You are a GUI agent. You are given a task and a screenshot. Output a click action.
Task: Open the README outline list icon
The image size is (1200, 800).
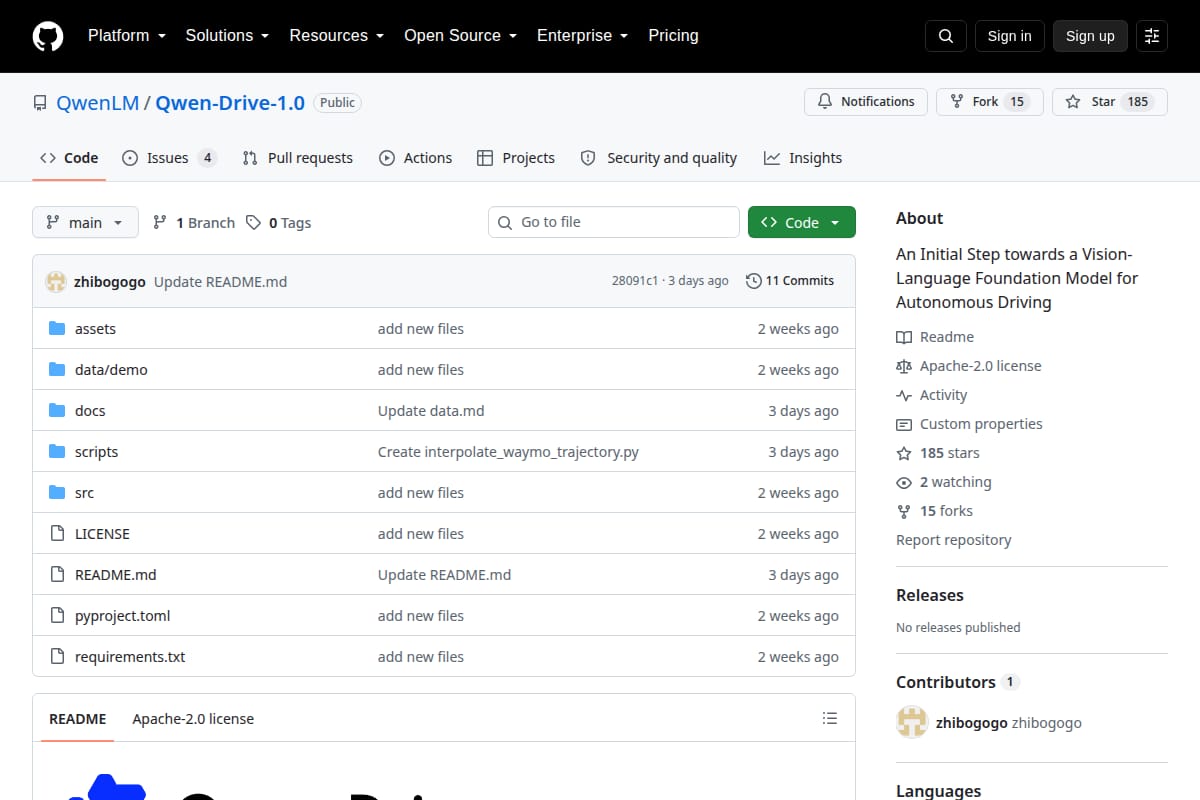(x=829, y=718)
